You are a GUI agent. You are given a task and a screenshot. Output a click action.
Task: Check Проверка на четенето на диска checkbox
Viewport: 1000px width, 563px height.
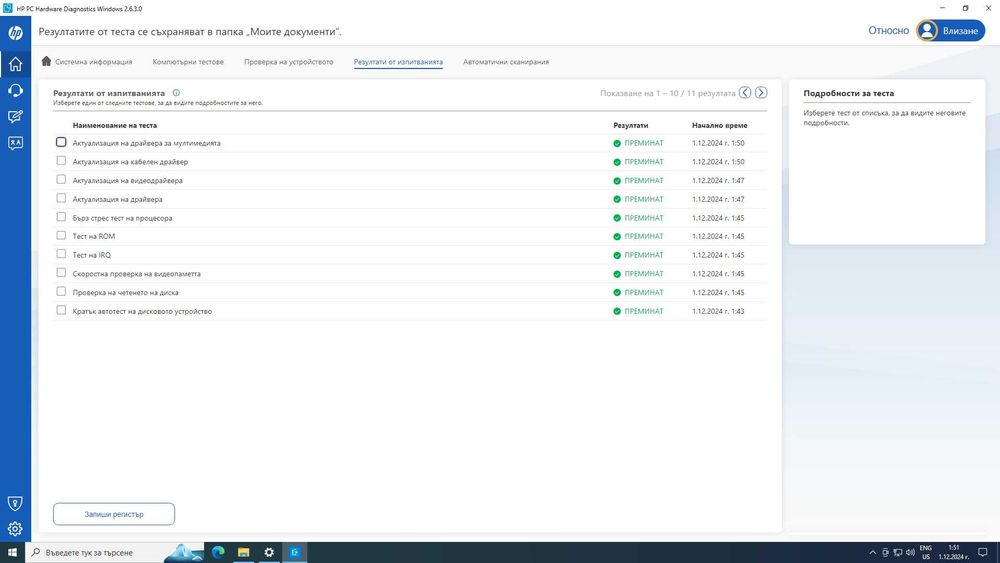point(61,291)
